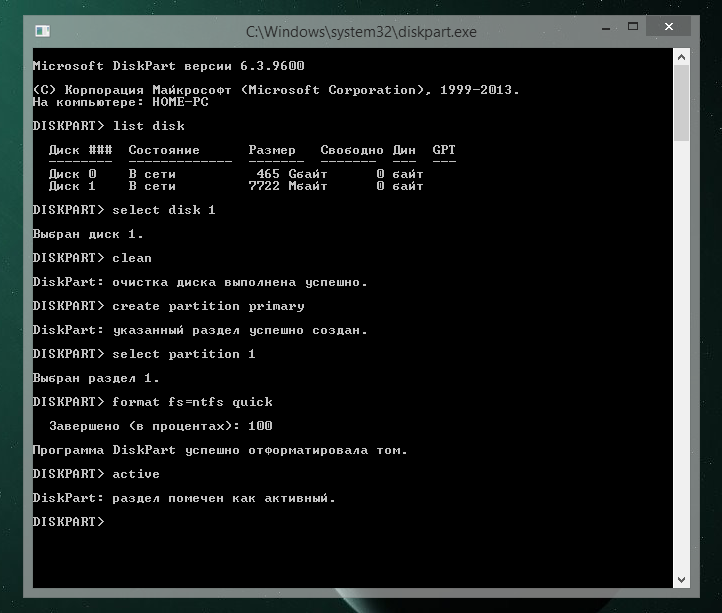Close the diskpart.exe window
This screenshot has width=722, height=613.
click(x=669, y=27)
